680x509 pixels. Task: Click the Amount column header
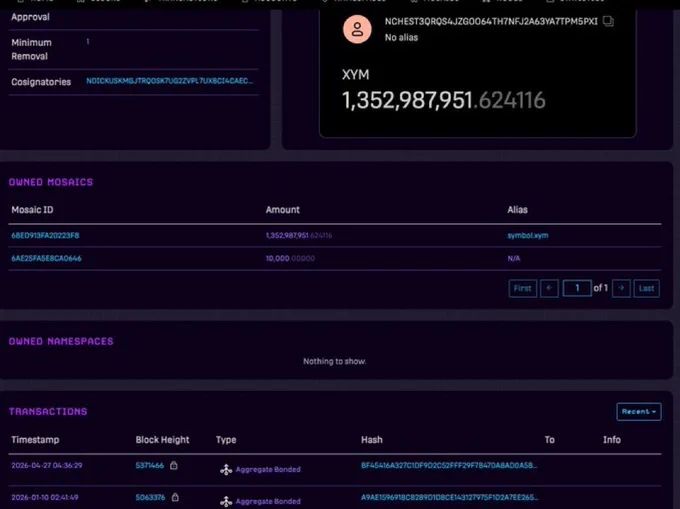[283, 210]
